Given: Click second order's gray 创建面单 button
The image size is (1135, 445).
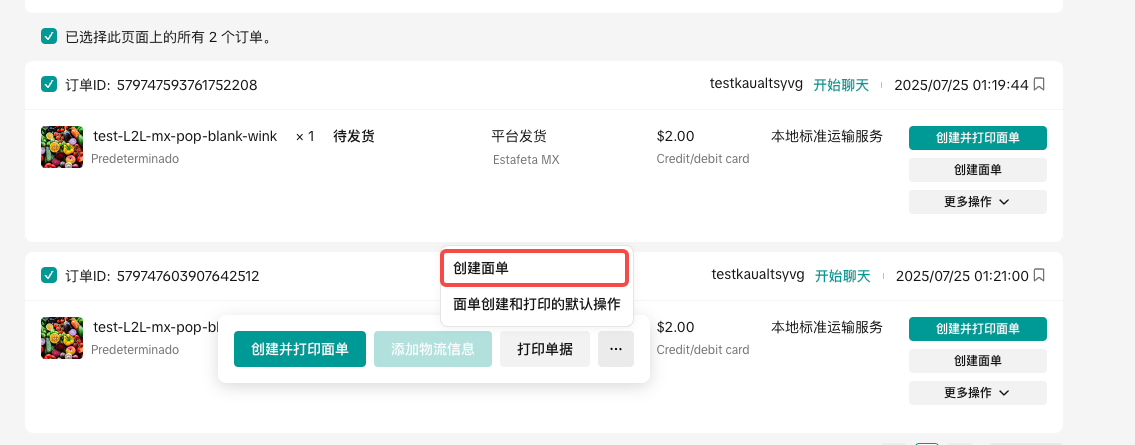Looking at the screenshot, I should tap(977, 361).
